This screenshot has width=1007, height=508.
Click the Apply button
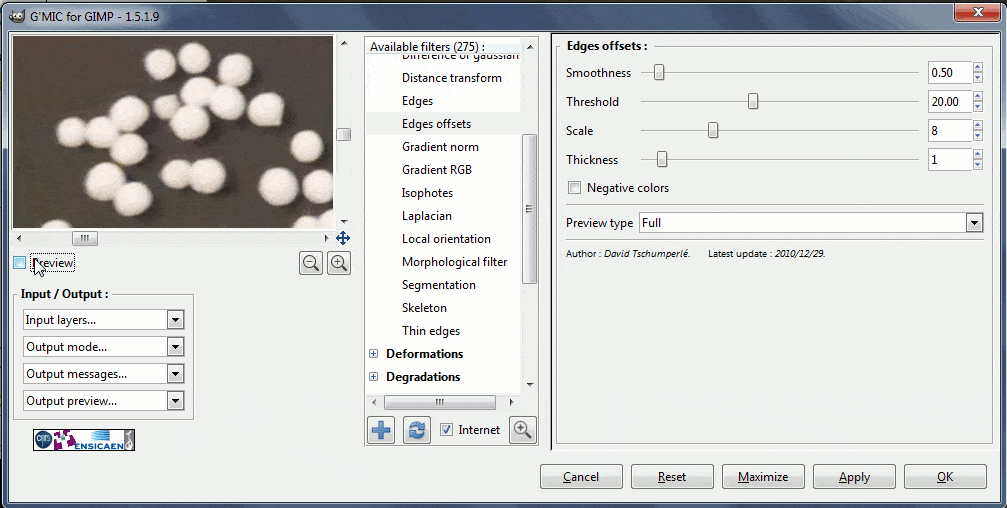[x=854, y=477]
